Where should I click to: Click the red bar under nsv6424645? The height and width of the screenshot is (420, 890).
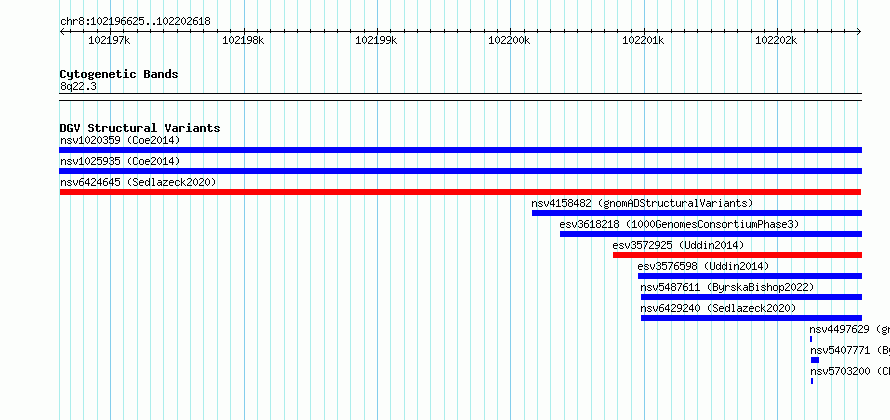(x=460, y=192)
